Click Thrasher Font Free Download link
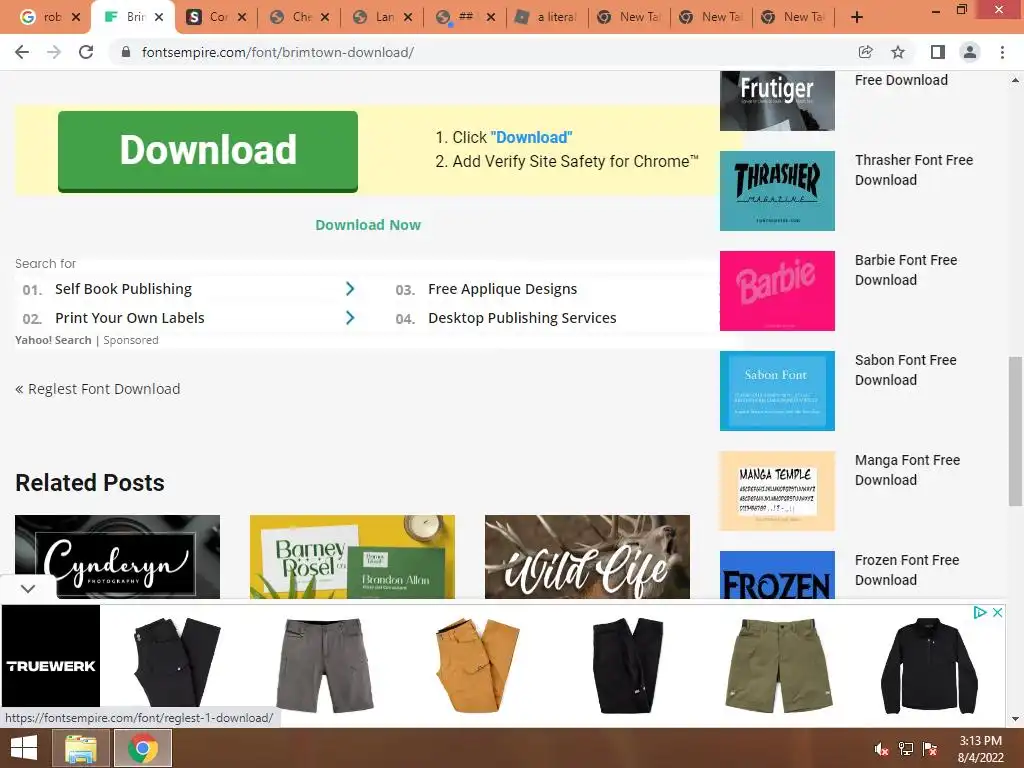Viewport: 1024px width, 768px height. (x=914, y=170)
